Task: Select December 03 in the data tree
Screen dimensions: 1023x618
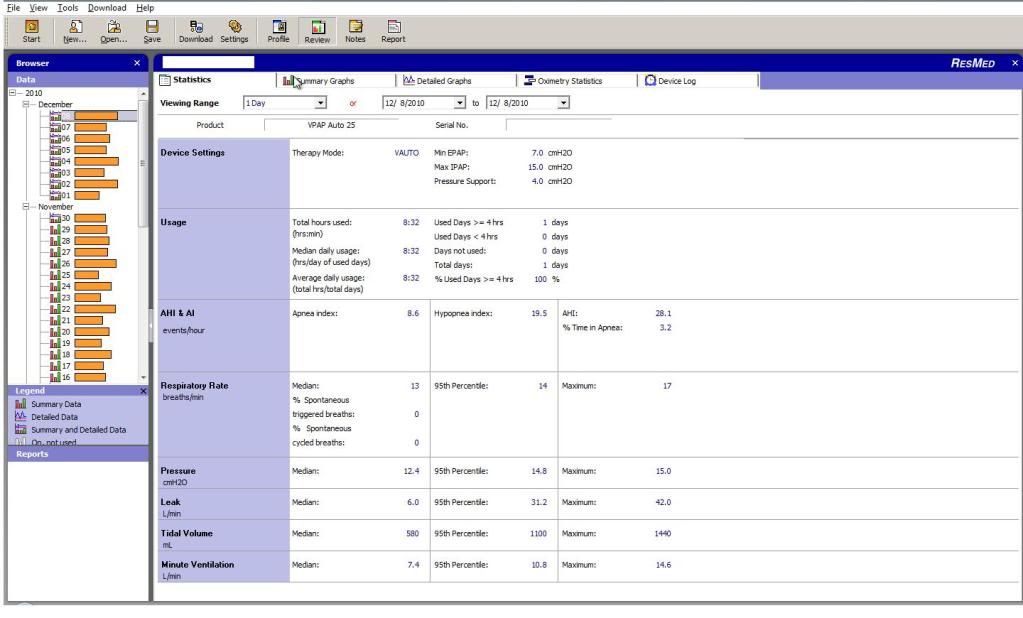Action: [77, 173]
